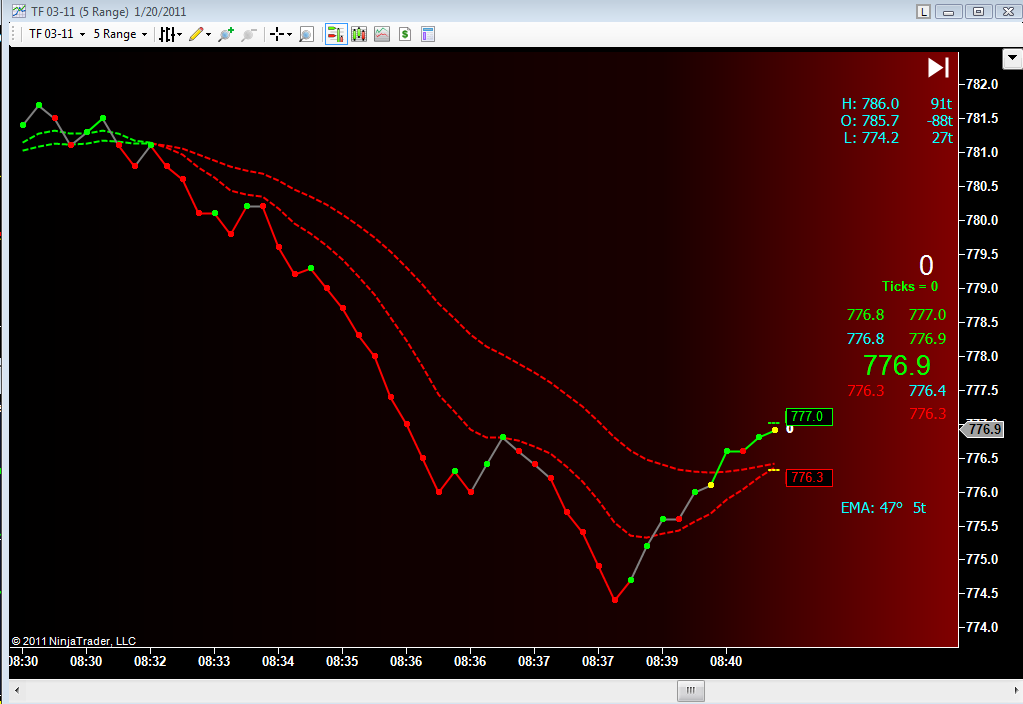This screenshot has height=704, width=1023.
Task: Click the 08:40 time axis label
Action: [726, 661]
